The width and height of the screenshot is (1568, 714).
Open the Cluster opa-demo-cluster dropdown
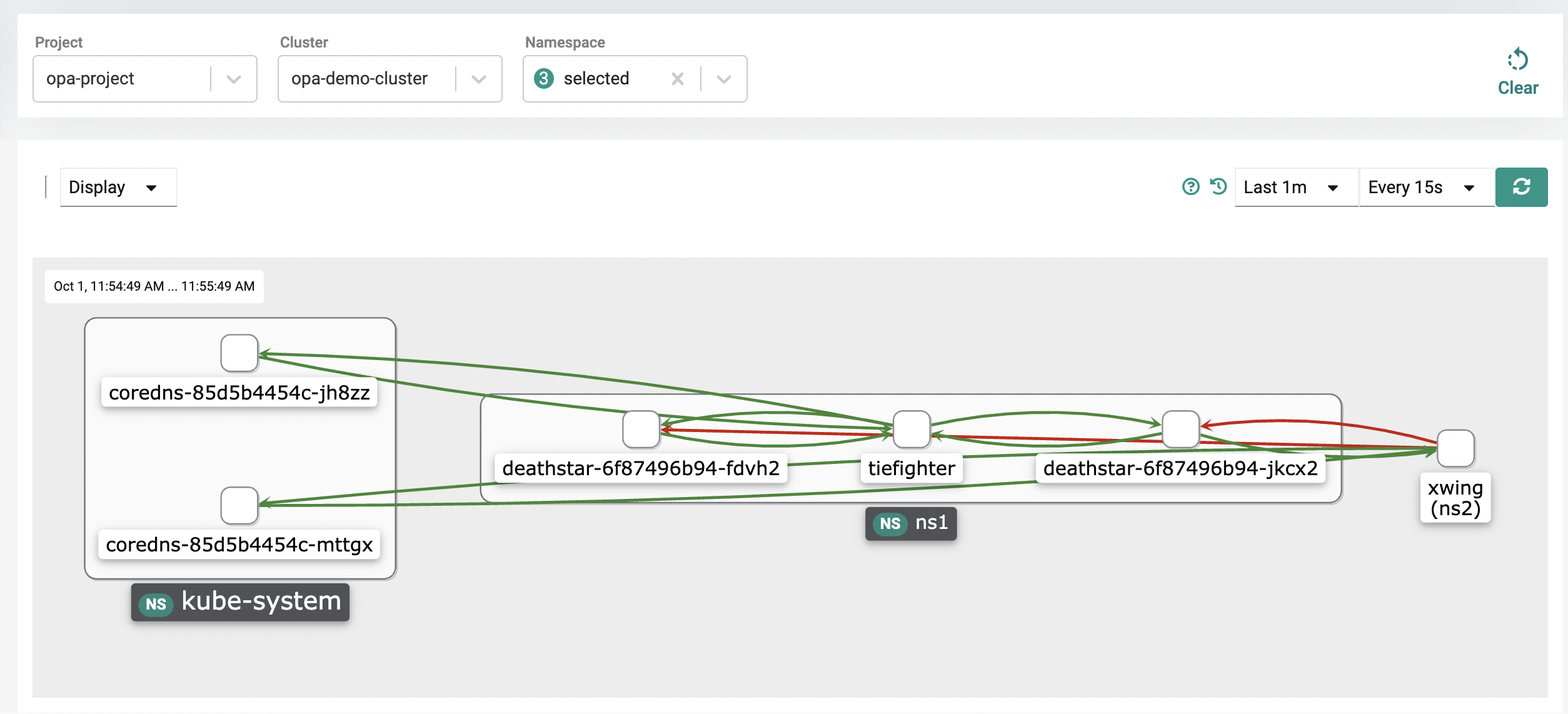(390, 79)
